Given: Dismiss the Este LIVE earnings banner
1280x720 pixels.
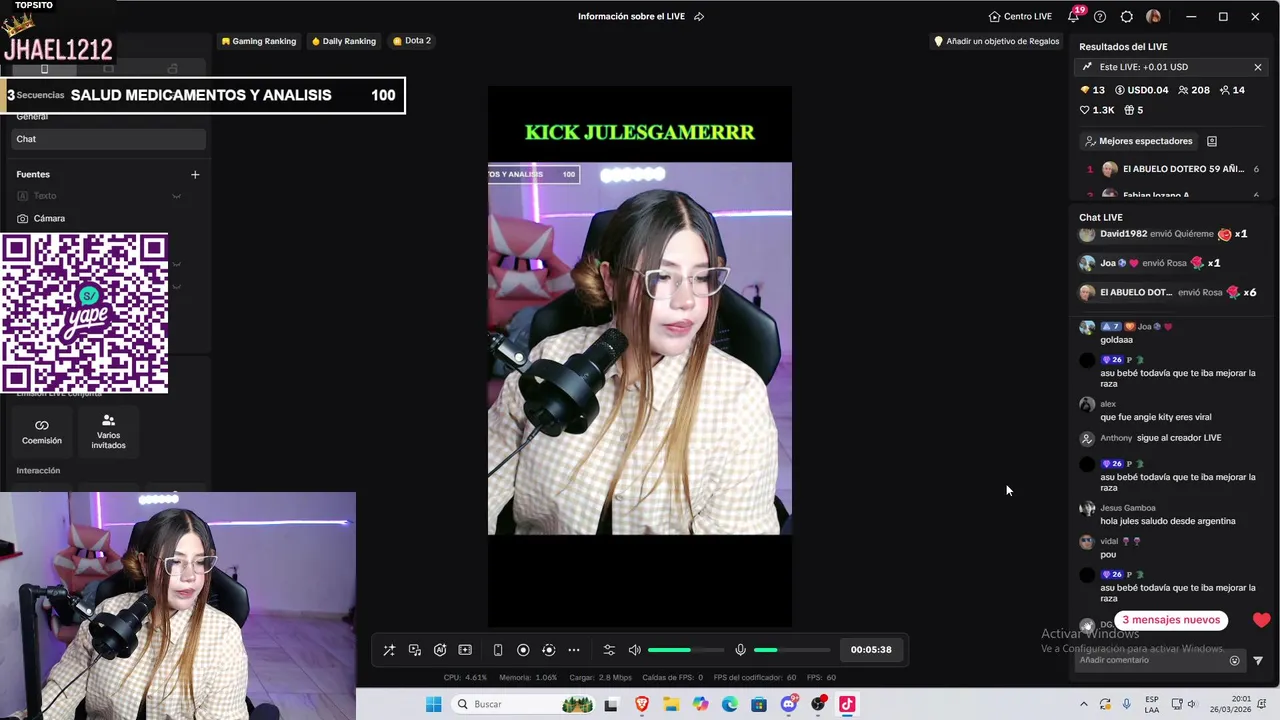Looking at the screenshot, I should click(x=1258, y=67).
